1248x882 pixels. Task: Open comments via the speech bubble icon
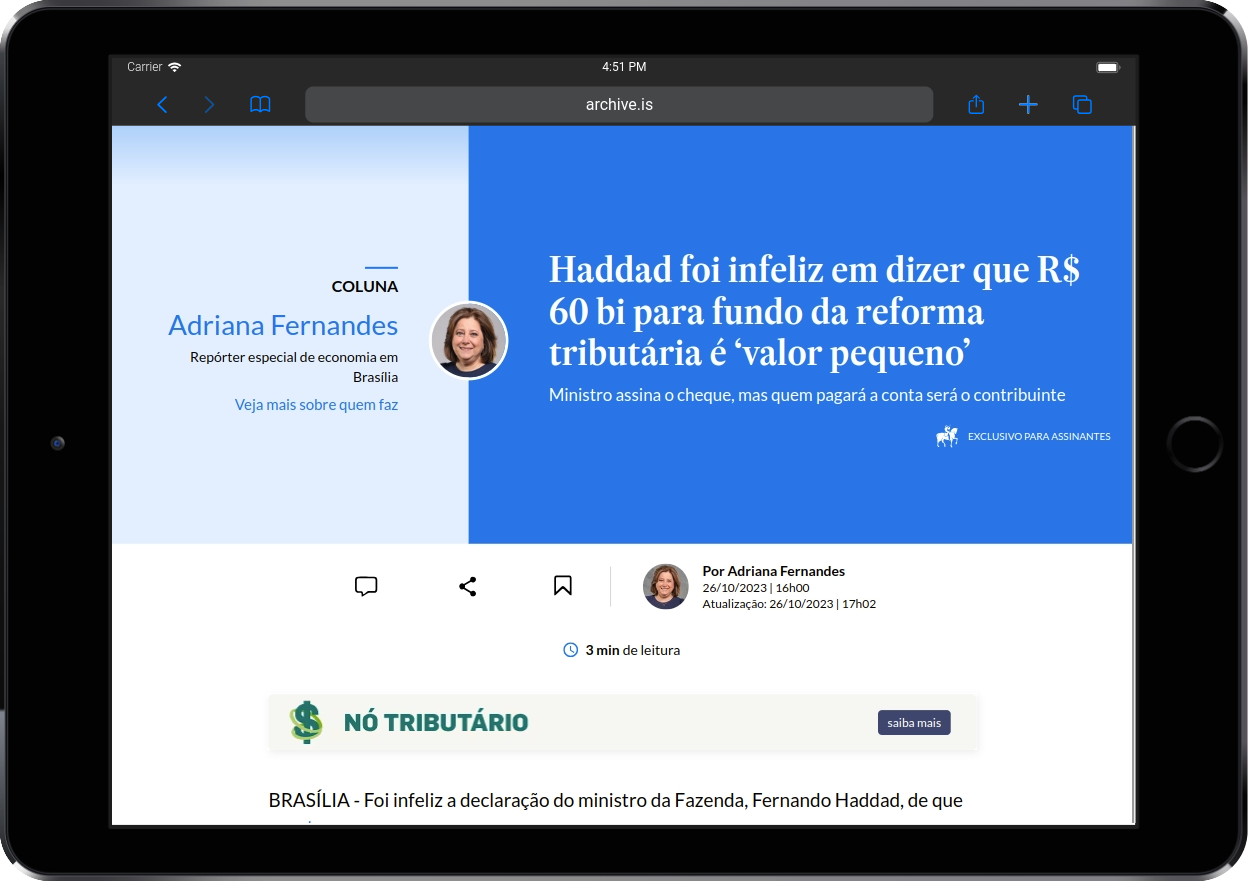[x=366, y=586]
